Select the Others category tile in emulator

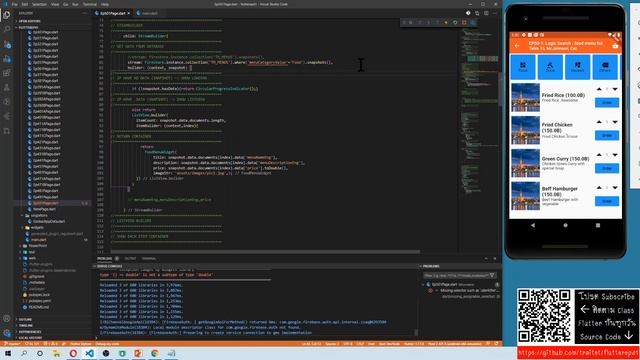tap(605, 67)
